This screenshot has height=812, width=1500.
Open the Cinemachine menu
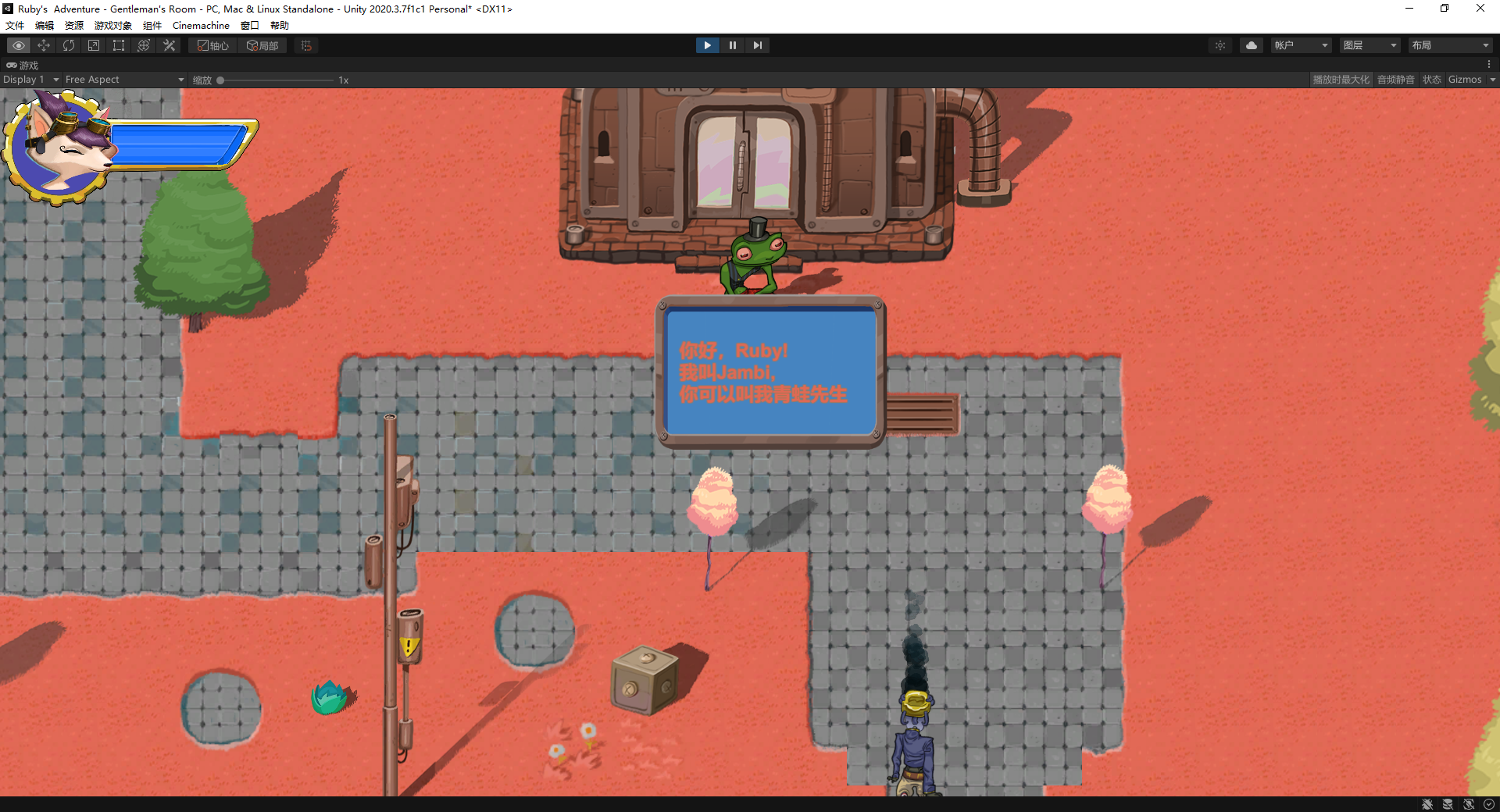tap(201, 25)
